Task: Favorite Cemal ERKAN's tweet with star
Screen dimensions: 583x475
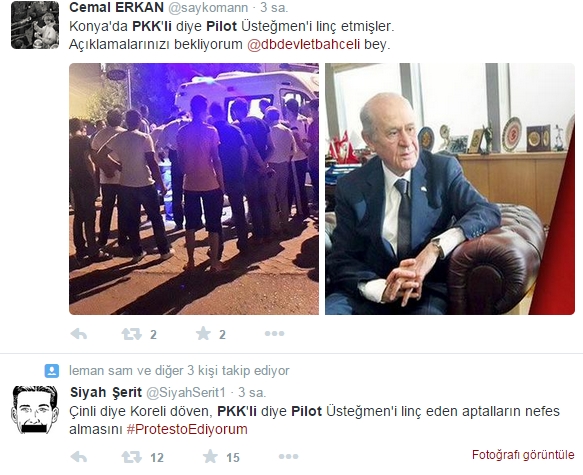Action: coord(203,333)
